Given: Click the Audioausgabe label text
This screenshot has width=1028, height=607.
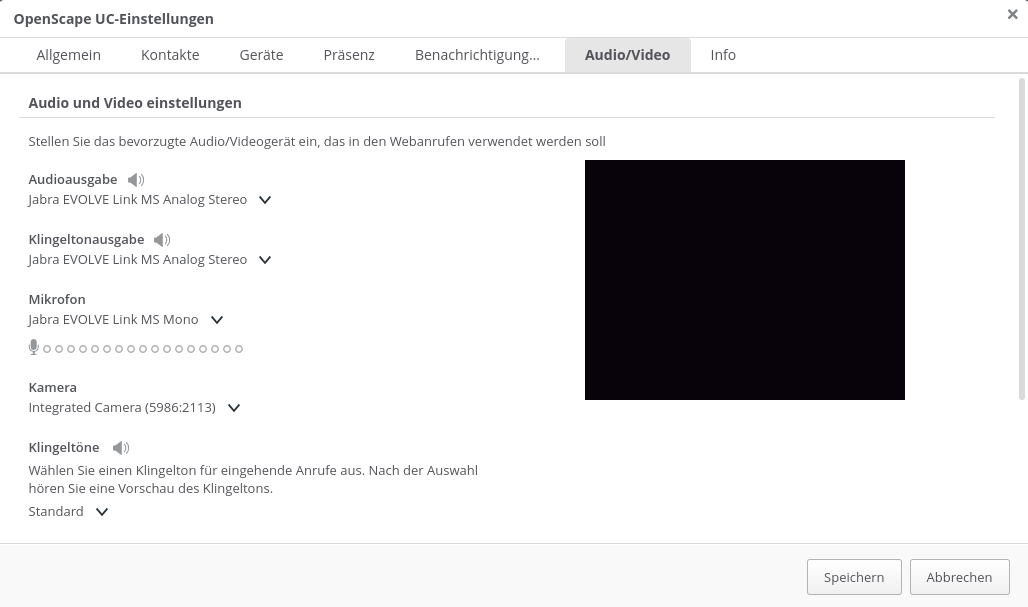Looking at the screenshot, I should coord(73,180).
